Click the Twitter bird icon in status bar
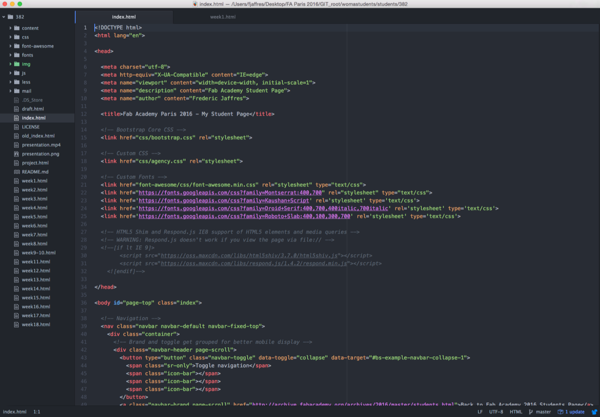Image resolution: width=600 pixels, height=417 pixels. click(595, 412)
